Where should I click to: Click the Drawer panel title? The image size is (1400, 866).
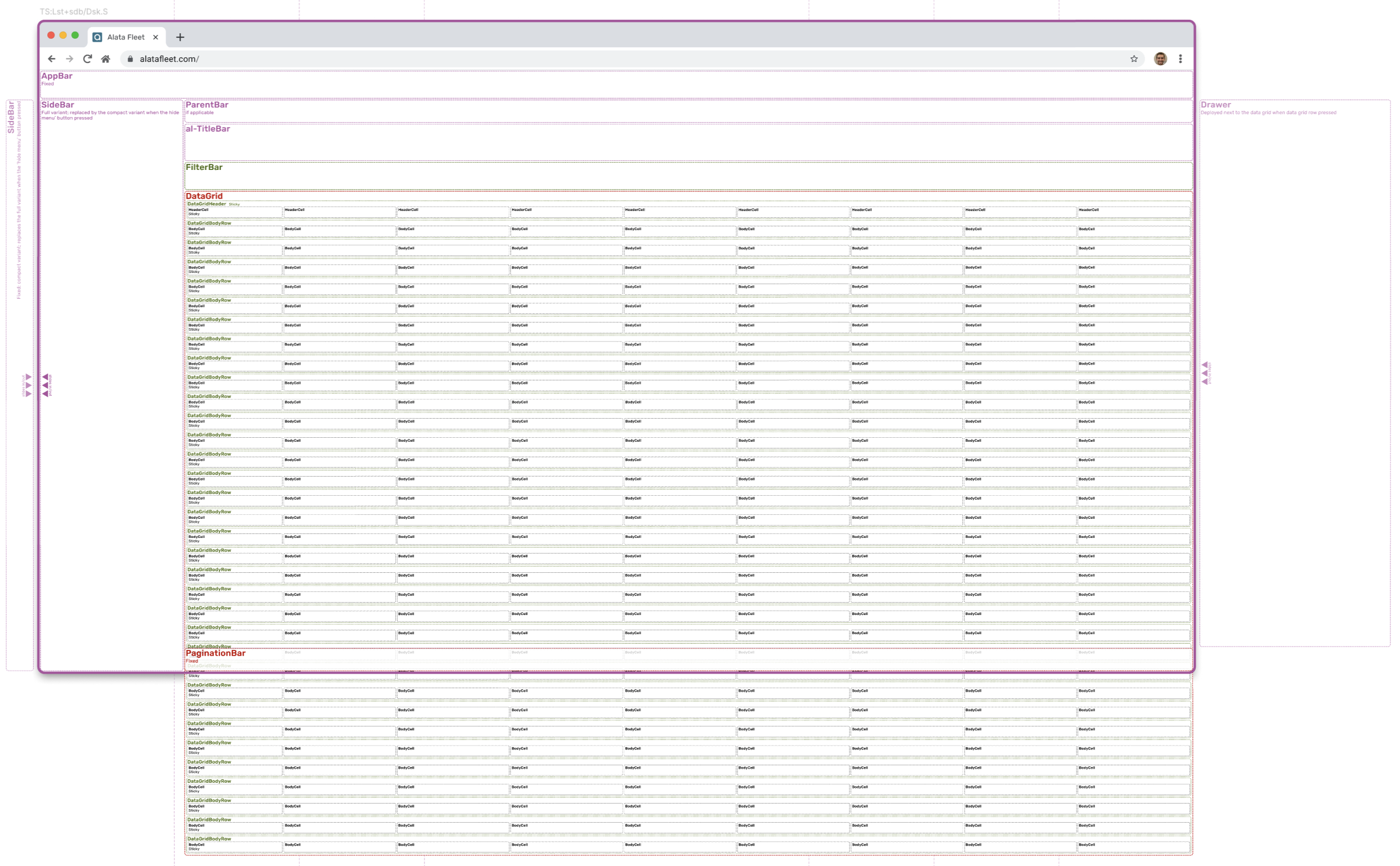(1215, 105)
